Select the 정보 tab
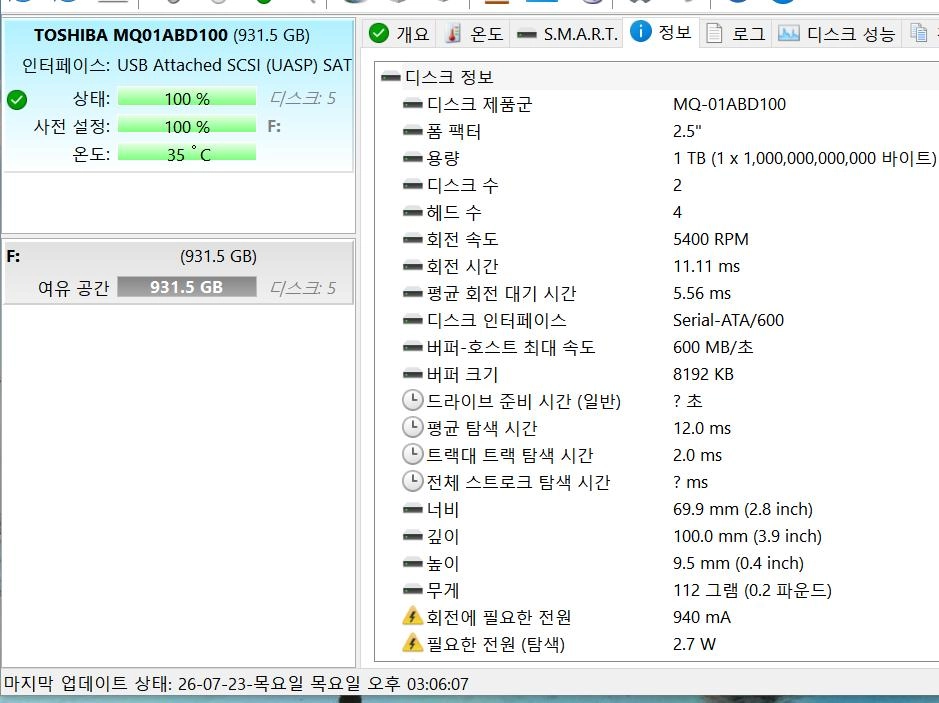Image resolution: width=939 pixels, height=703 pixels. tap(661, 32)
